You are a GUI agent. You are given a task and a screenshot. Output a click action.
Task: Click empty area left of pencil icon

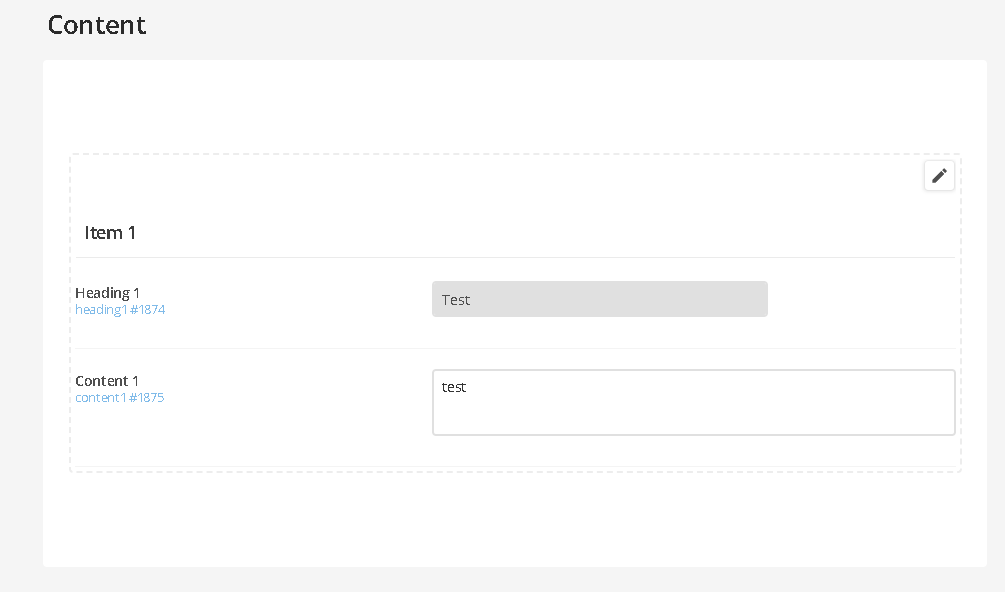500,176
